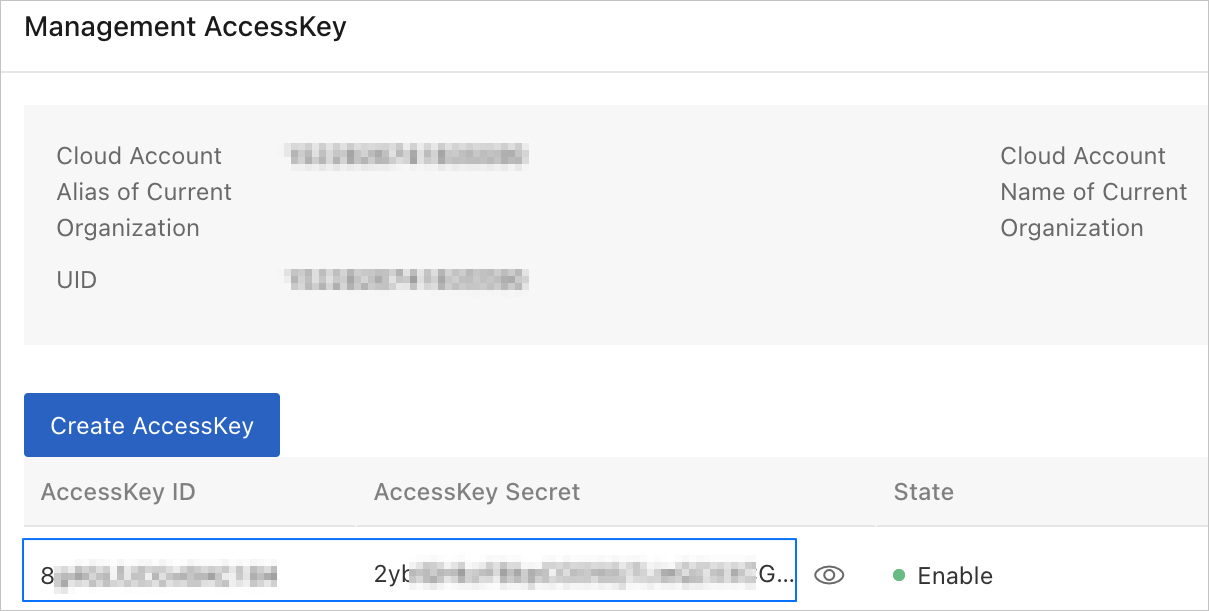Viewport: 1209px width, 611px height.
Task: Click the Management AccessKey page title
Action: coord(185,27)
